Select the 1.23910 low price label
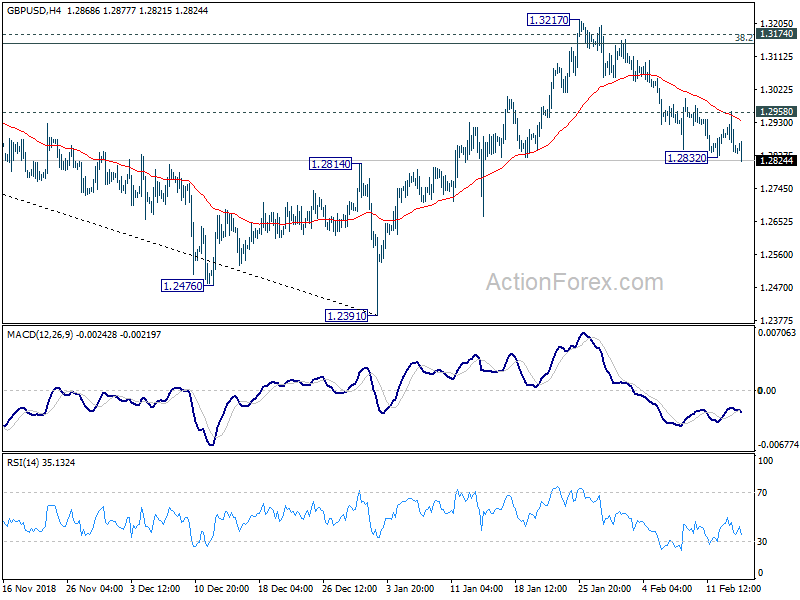The height and width of the screenshot is (600, 800). [346, 316]
